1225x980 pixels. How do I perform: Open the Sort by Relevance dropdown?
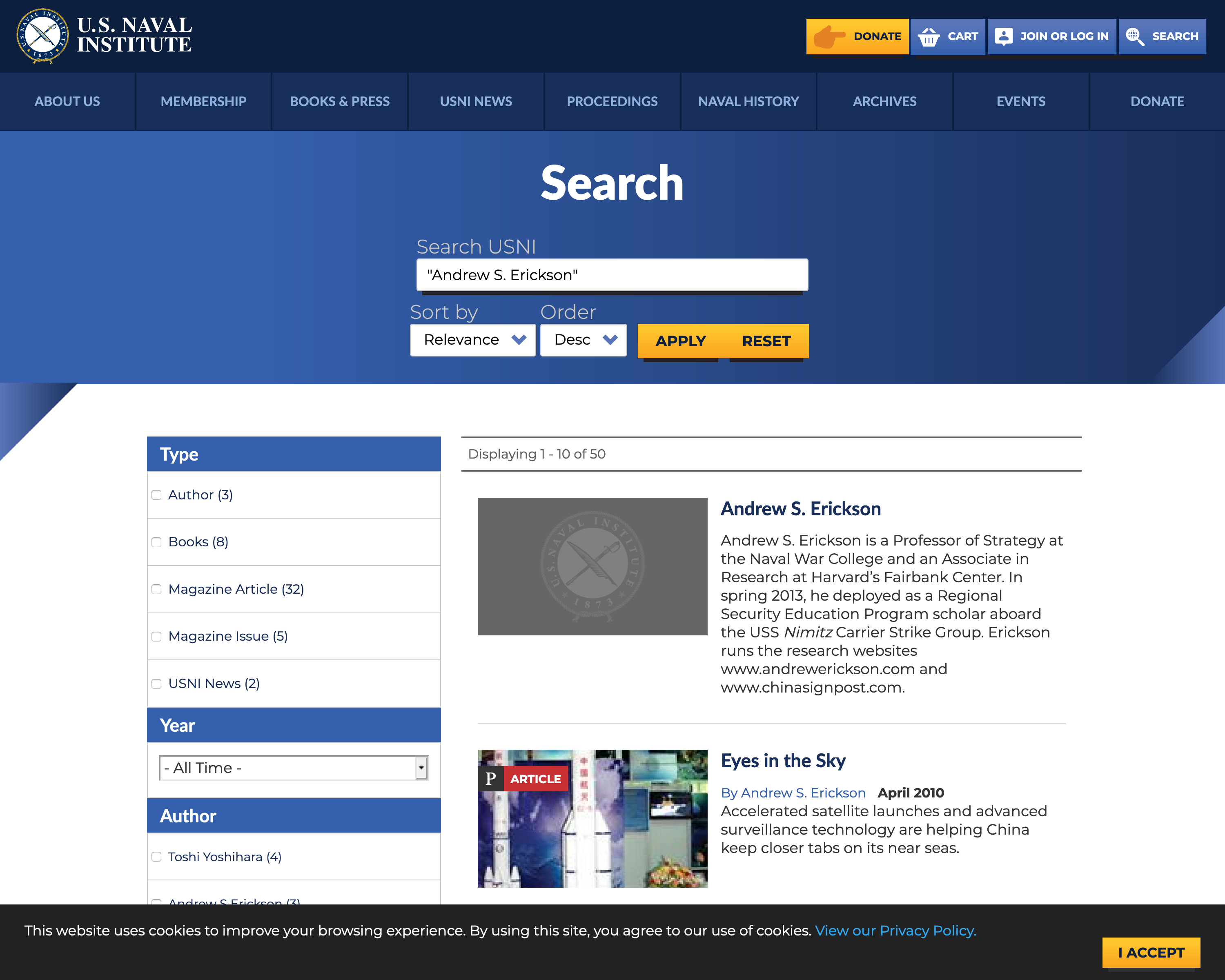(473, 340)
